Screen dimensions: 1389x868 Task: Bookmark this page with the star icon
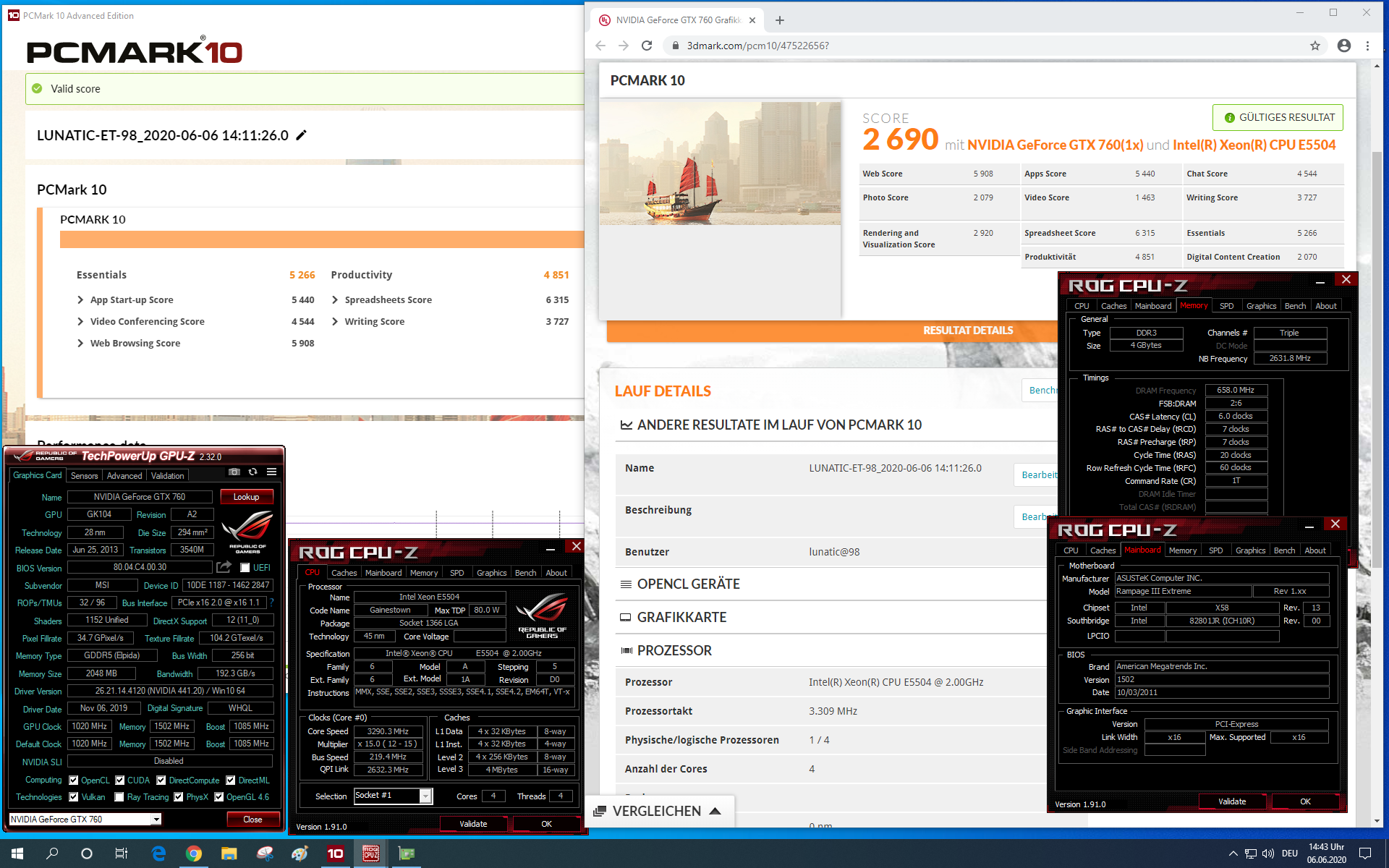[1314, 46]
